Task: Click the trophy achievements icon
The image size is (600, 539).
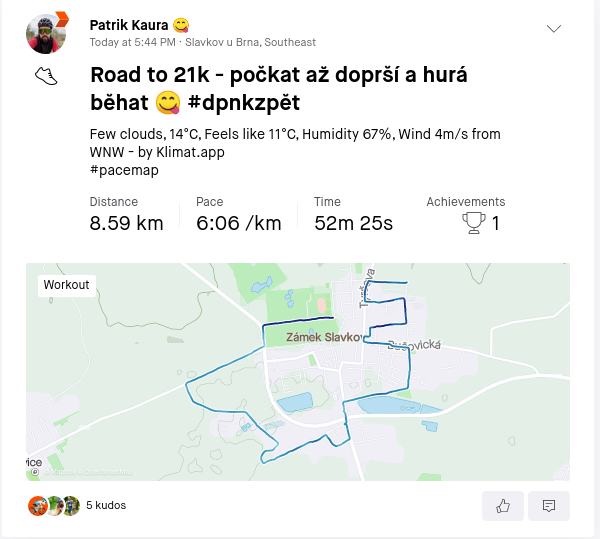Action: pyautogui.click(x=474, y=223)
